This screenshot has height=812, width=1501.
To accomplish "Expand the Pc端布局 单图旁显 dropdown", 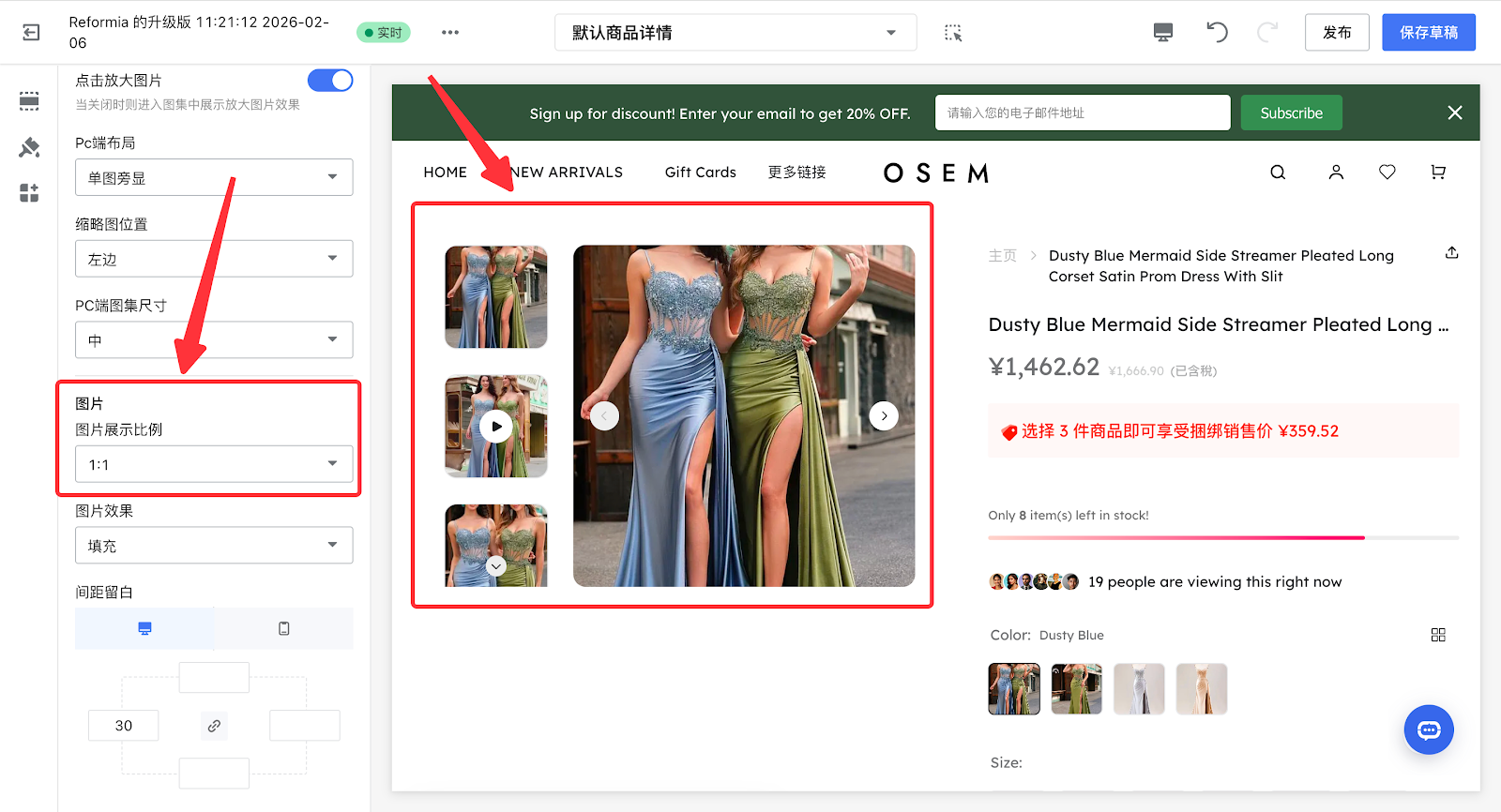I will [x=214, y=178].
